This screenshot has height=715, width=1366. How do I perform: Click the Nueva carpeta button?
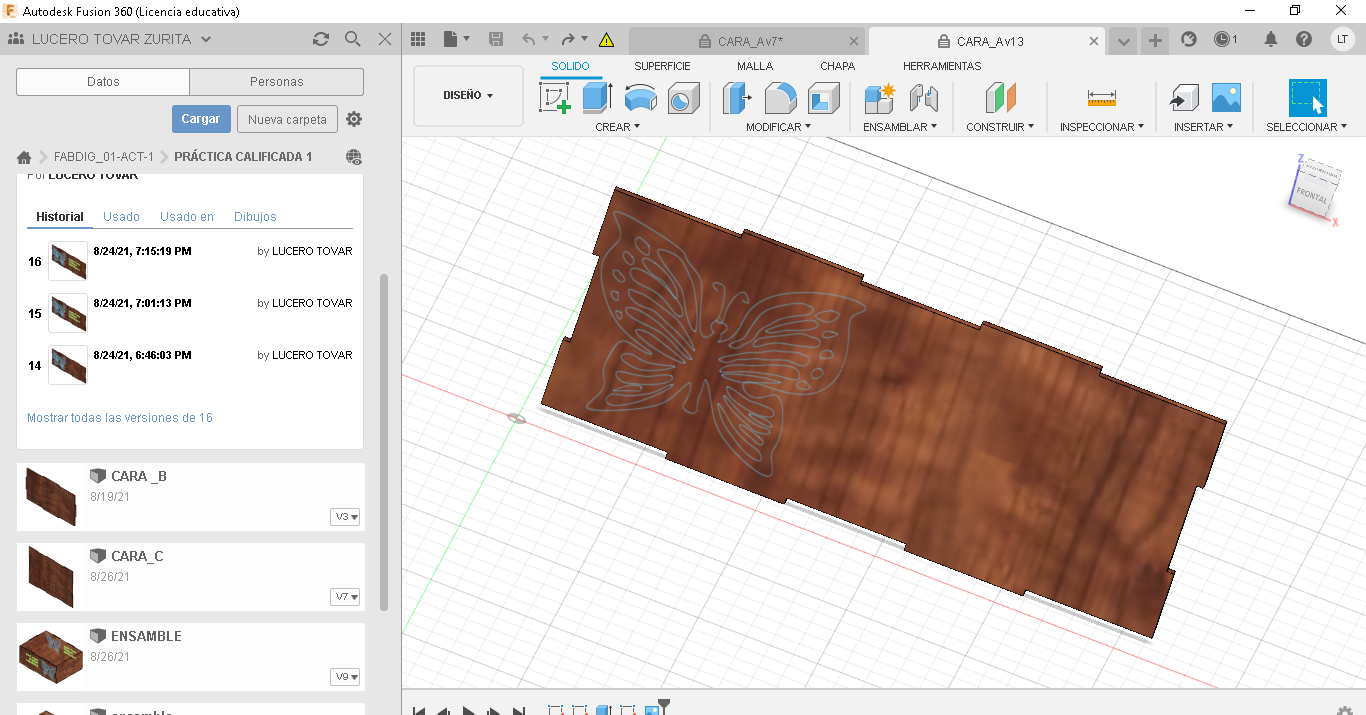coord(287,119)
